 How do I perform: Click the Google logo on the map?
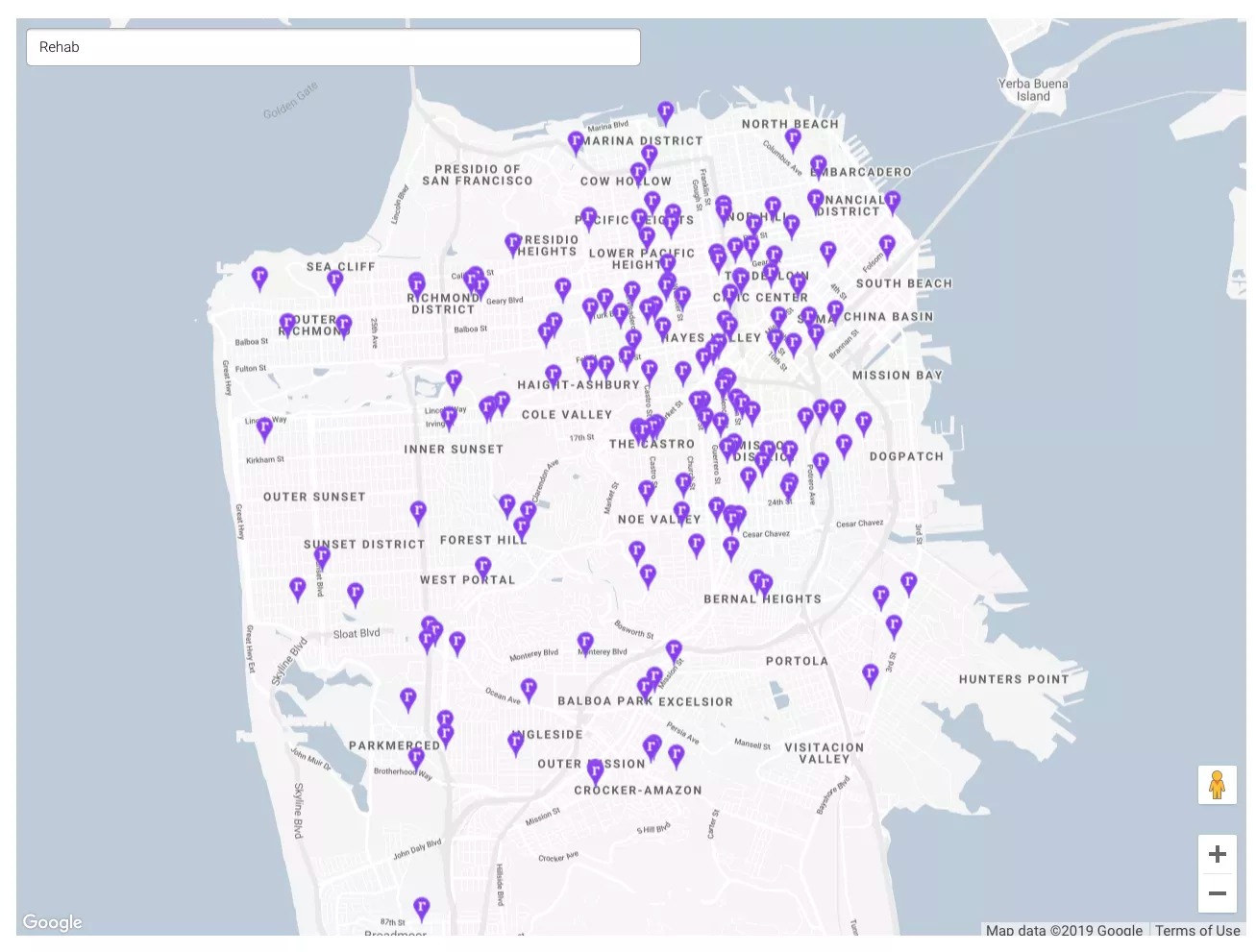tap(52, 922)
